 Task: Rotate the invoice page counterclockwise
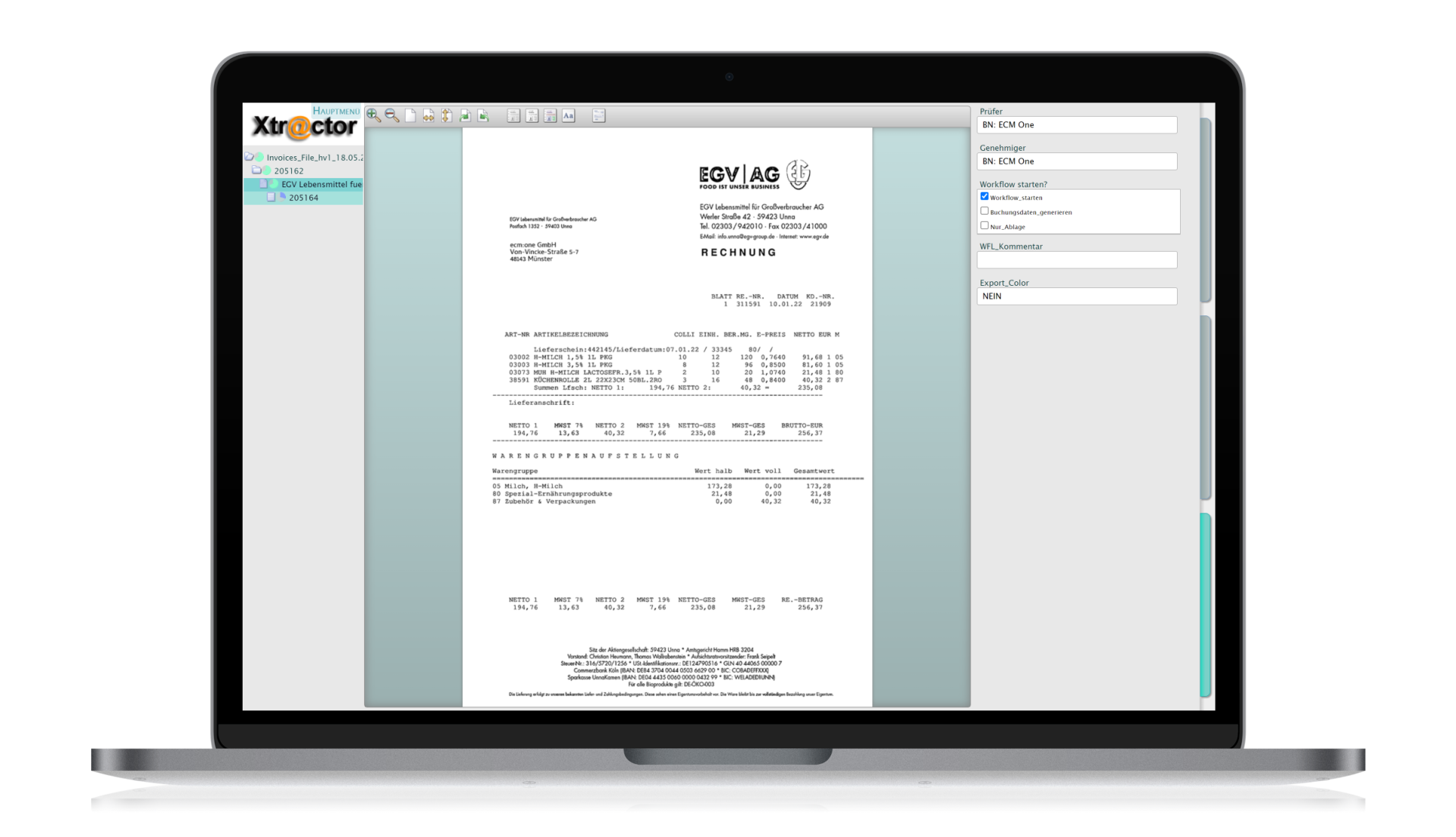tap(483, 115)
